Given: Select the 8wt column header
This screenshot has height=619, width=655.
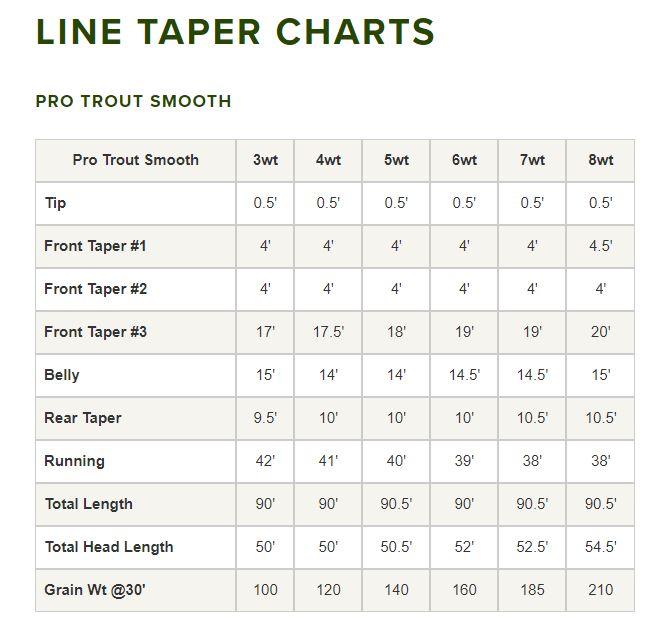Looking at the screenshot, I should click(x=600, y=160).
